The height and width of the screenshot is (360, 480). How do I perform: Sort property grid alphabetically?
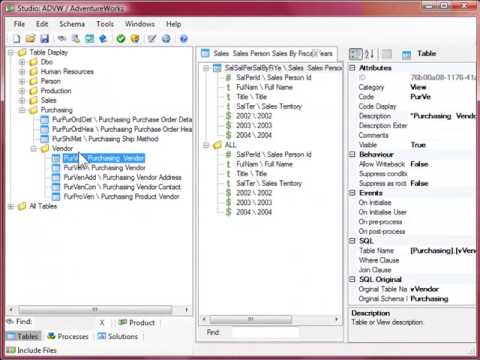click(x=370, y=54)
